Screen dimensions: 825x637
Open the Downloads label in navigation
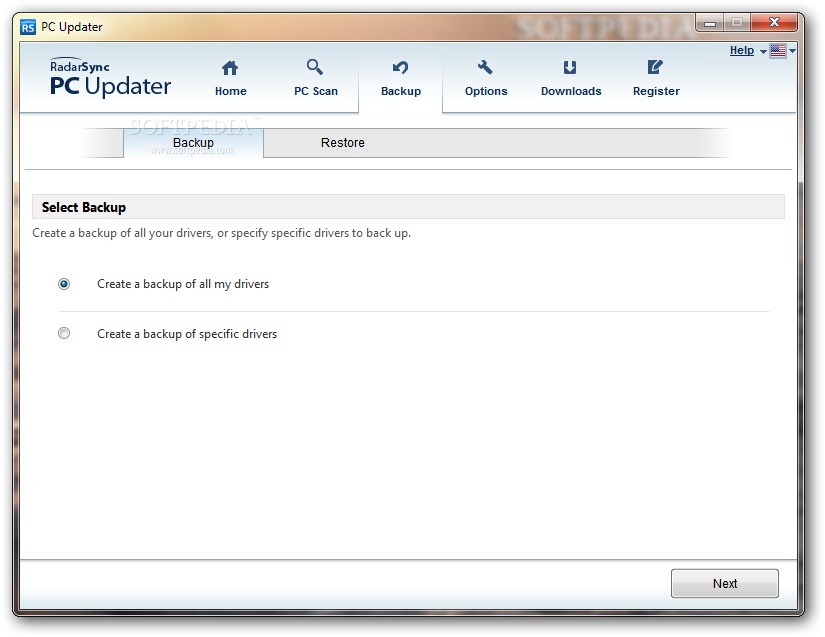[571, 91]
